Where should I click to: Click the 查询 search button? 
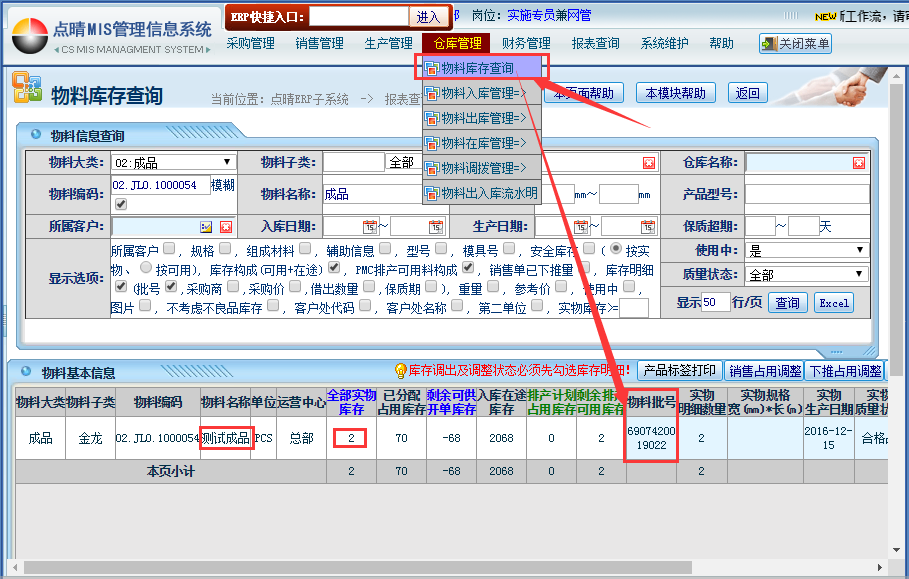pos(788,303)
